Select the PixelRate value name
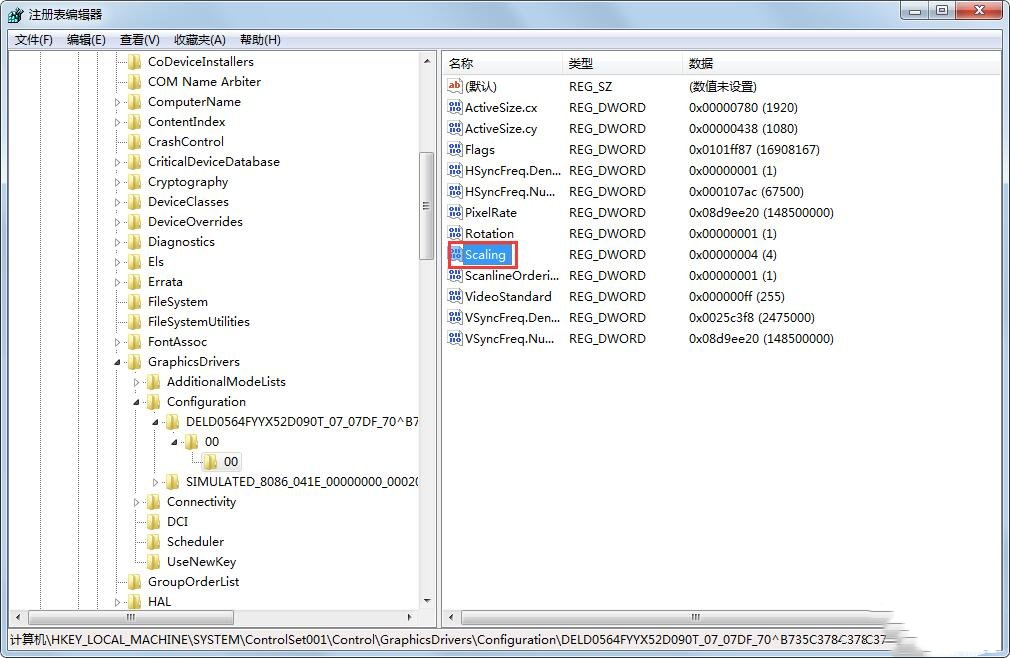 point(491,212)
